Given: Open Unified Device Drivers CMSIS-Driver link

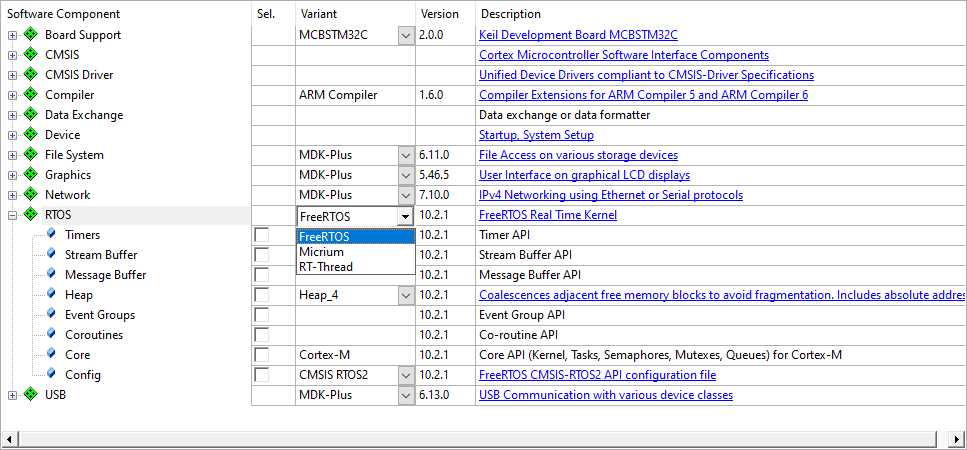Looking at the screenshot, I should click(x=646, y=75).
